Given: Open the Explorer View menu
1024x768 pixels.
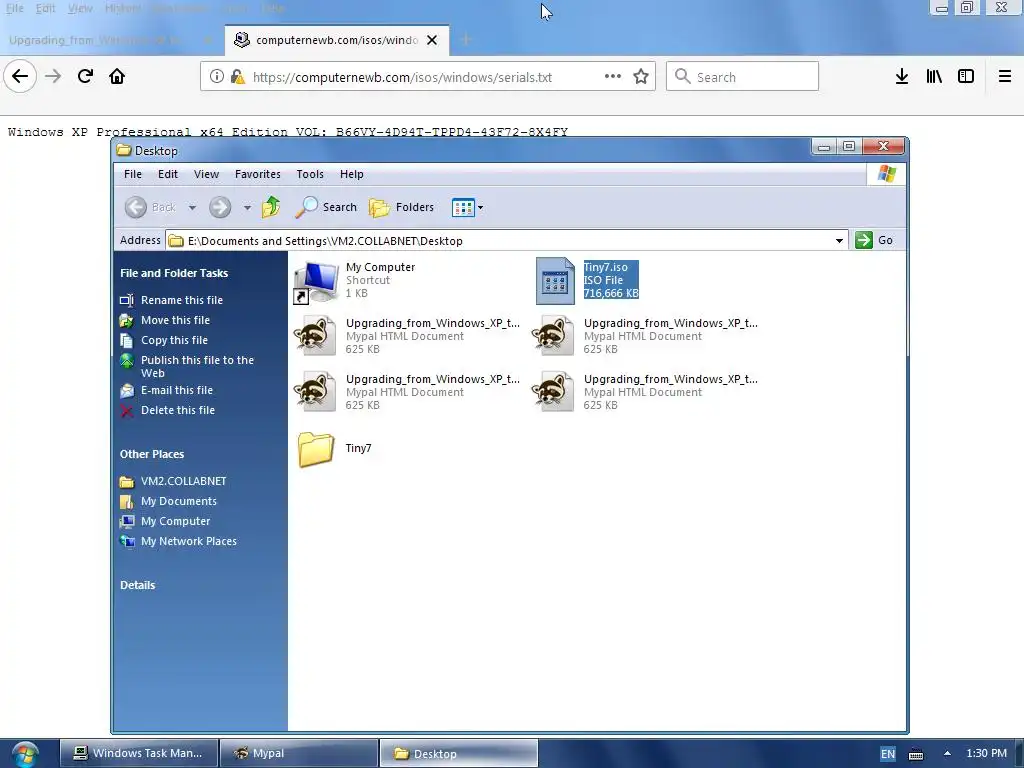Looking at the screenshot, I should coord(206,174).
